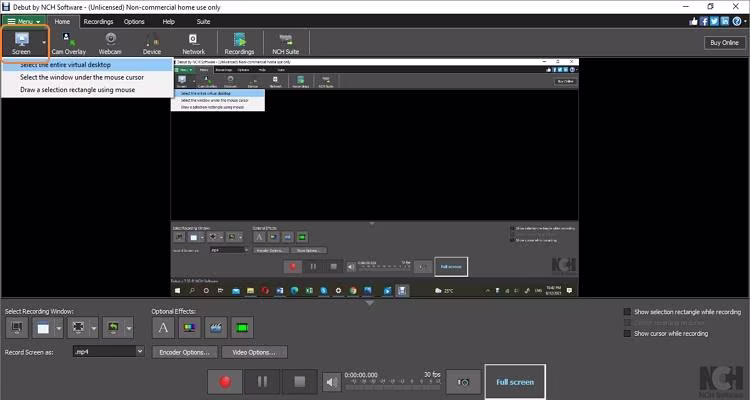This screenshot has width=750, height=400.
Task: Click the select-window-with-mouse recording icon
Action: click(x=17, y=328)
